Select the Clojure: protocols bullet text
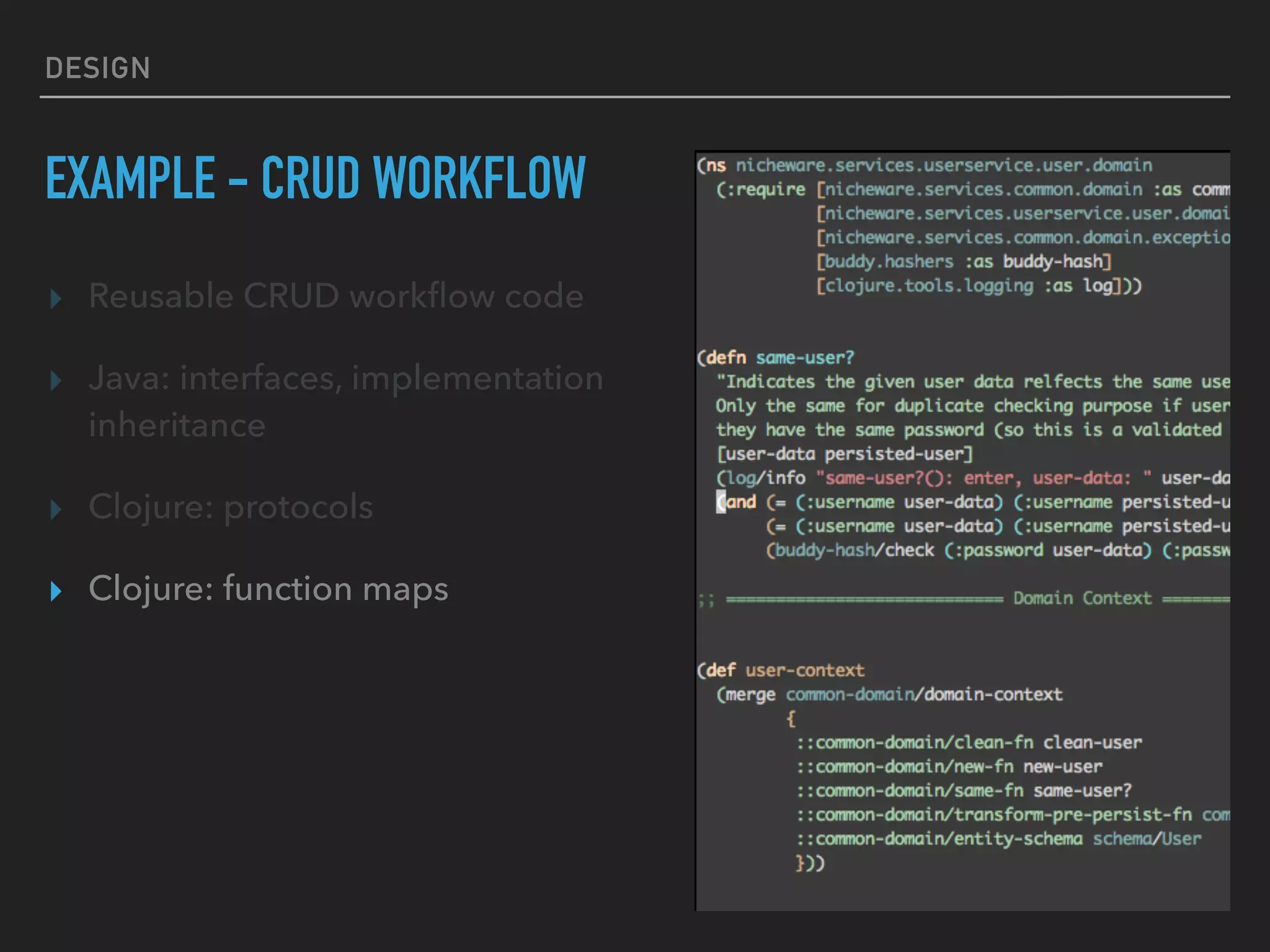This screenshot has height=952, width=1270. pyautogui.click(x=231, y=507)
